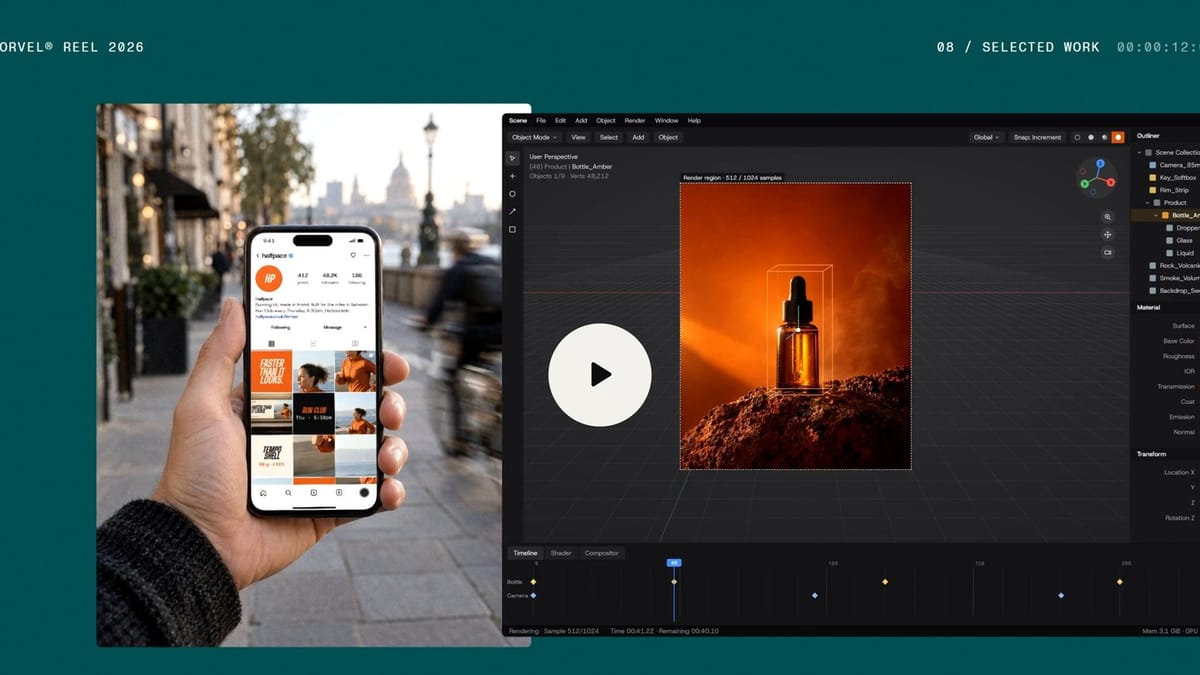Click the Select button in viewport header

click(x=609, y=137)
